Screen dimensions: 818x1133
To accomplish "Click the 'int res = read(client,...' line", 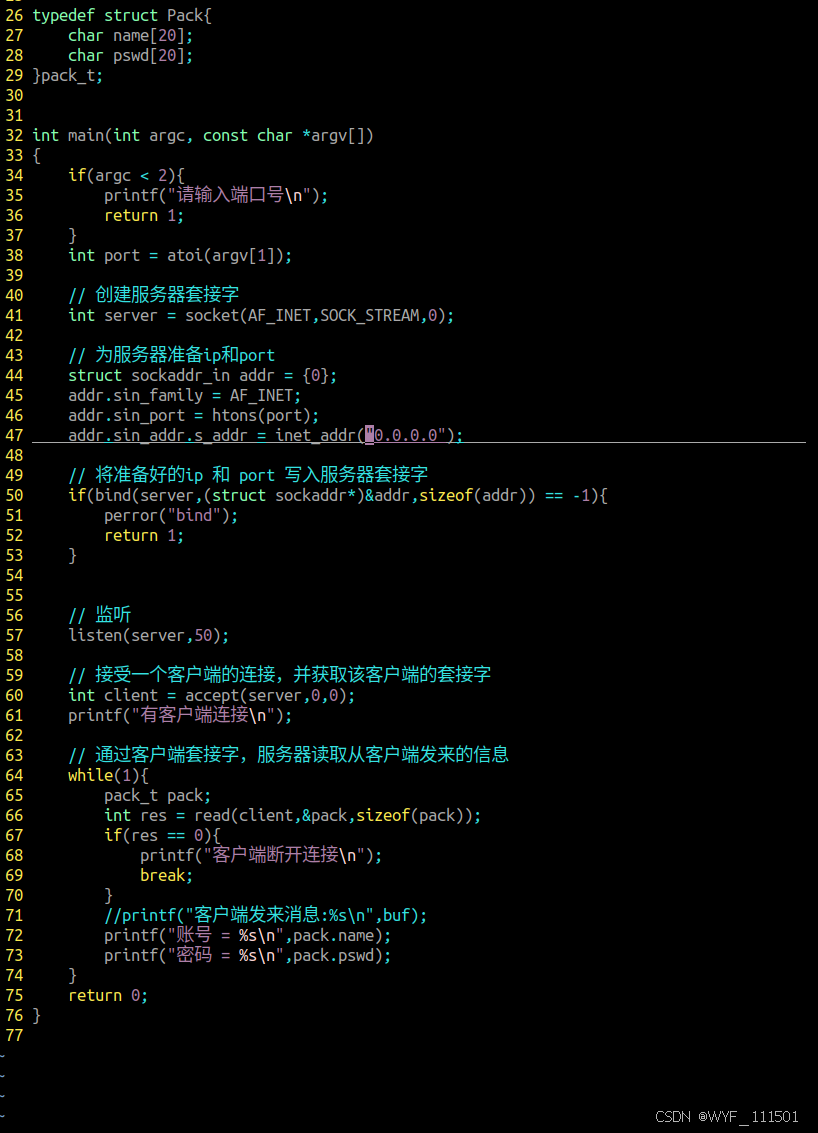I will [293, 816].
